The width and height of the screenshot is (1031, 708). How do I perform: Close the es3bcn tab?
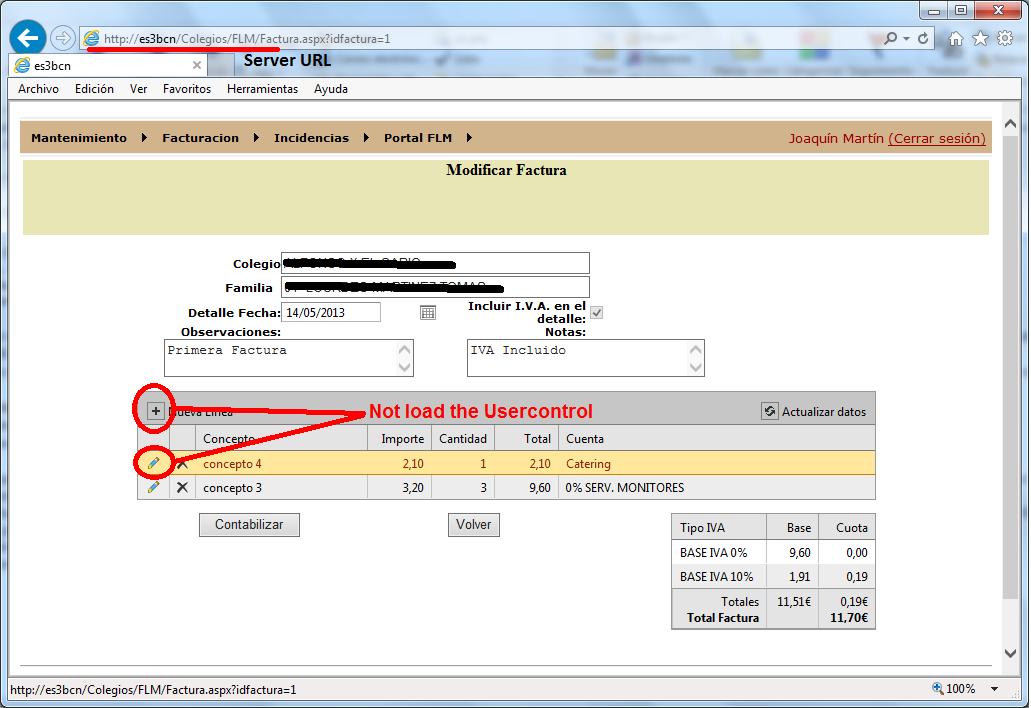[197, 65]
